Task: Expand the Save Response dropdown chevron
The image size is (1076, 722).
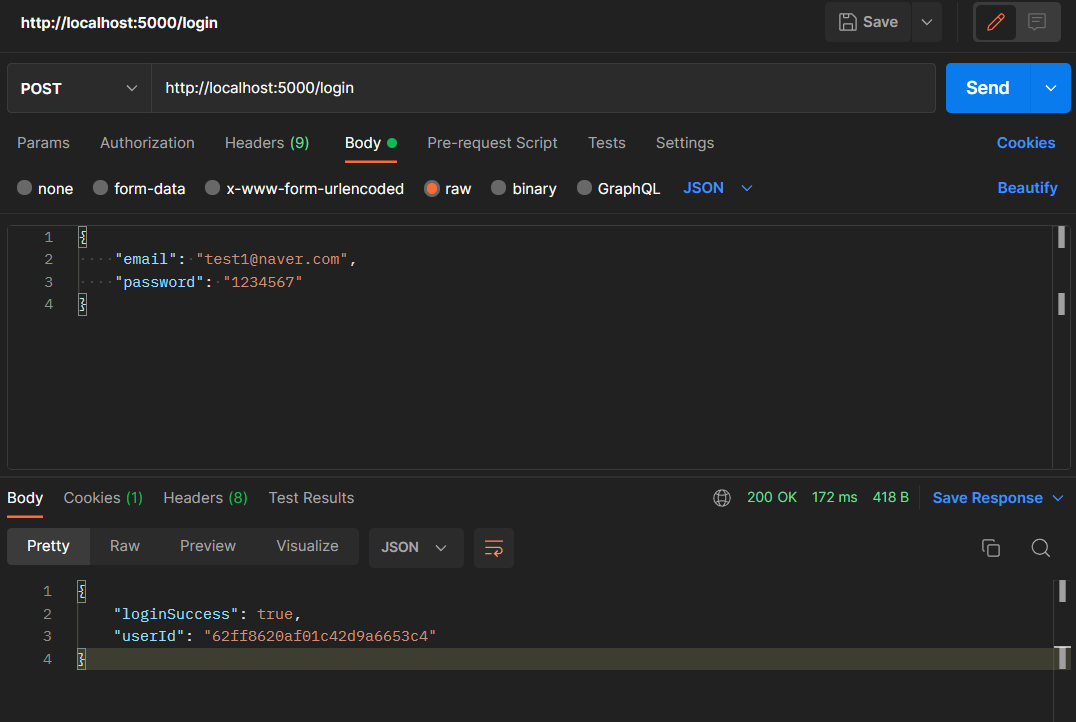Action: pyautogui.click(x=1058, y=498)
